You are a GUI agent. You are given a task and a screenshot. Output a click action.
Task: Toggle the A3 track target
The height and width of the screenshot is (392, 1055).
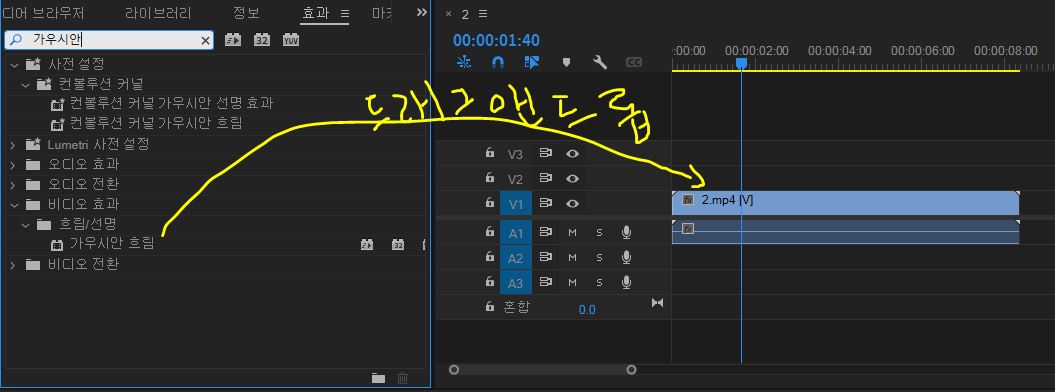click(515, 282)
